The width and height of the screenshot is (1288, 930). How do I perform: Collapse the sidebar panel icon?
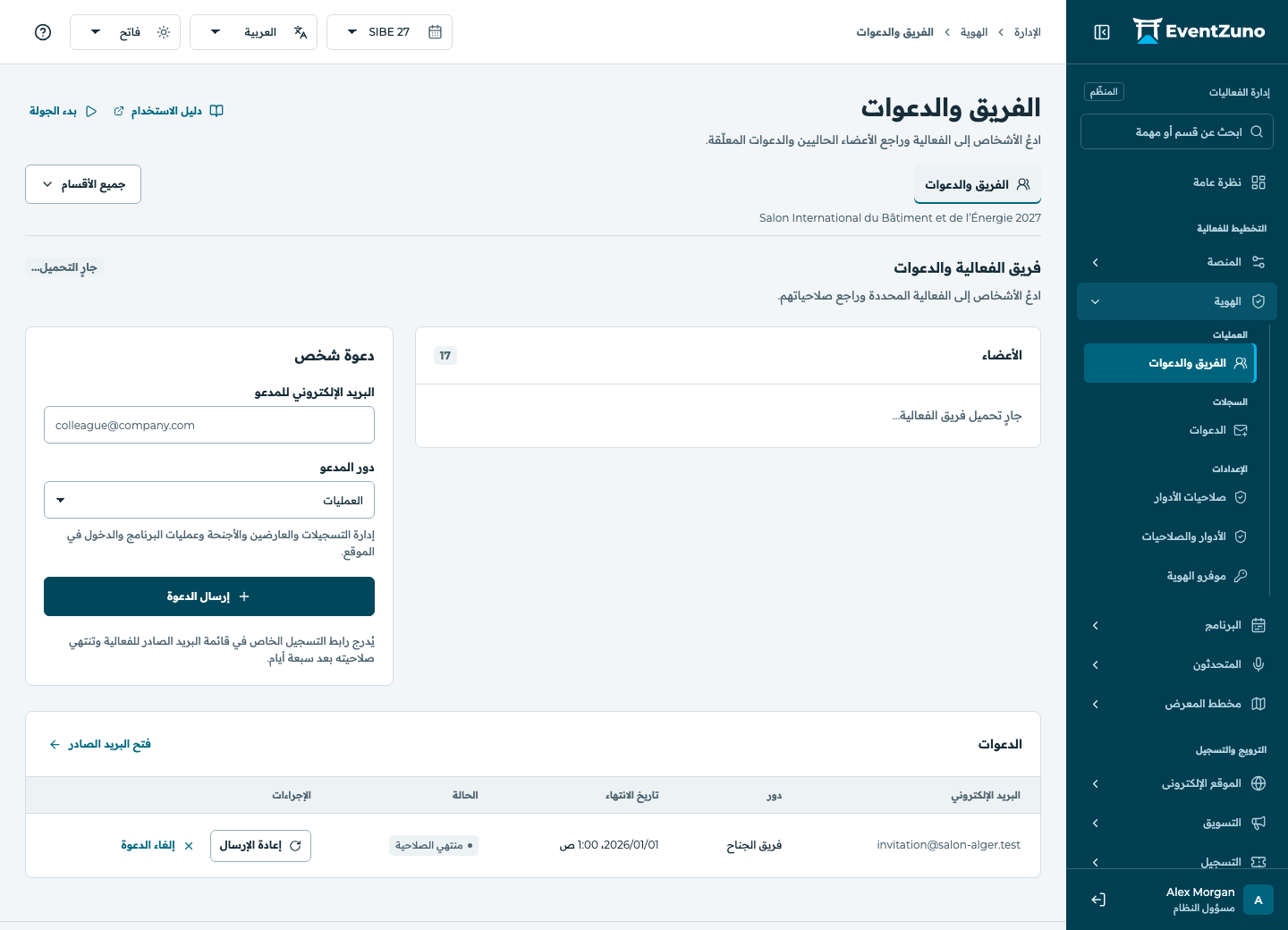coord(1102,32)
